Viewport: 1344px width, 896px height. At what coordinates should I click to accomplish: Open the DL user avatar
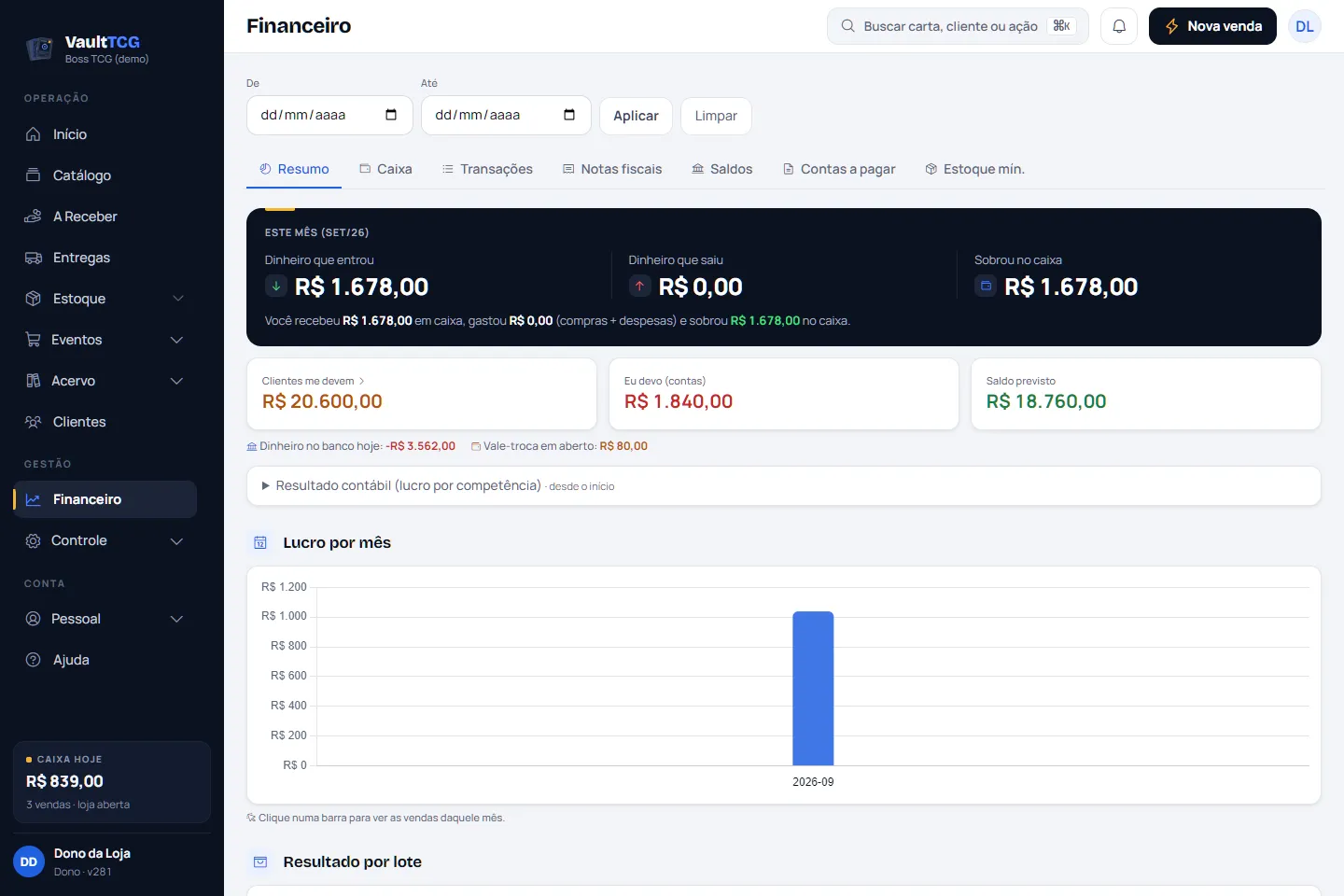click(x=1305, y=26)
